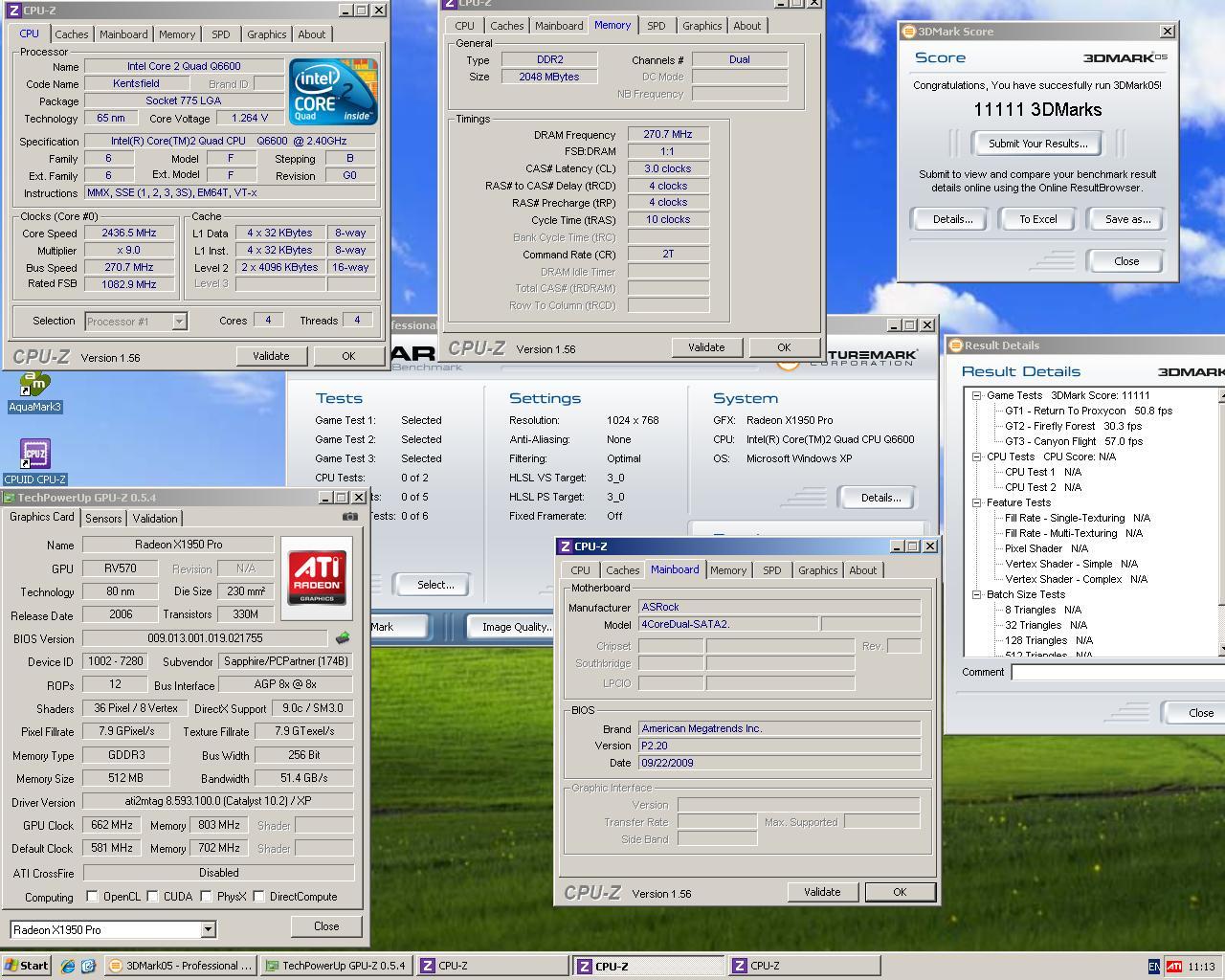Click the DRAM Frequency 270.7 MHz value
The width and height of the screenshot is (1225, 980).
(668, 135)
